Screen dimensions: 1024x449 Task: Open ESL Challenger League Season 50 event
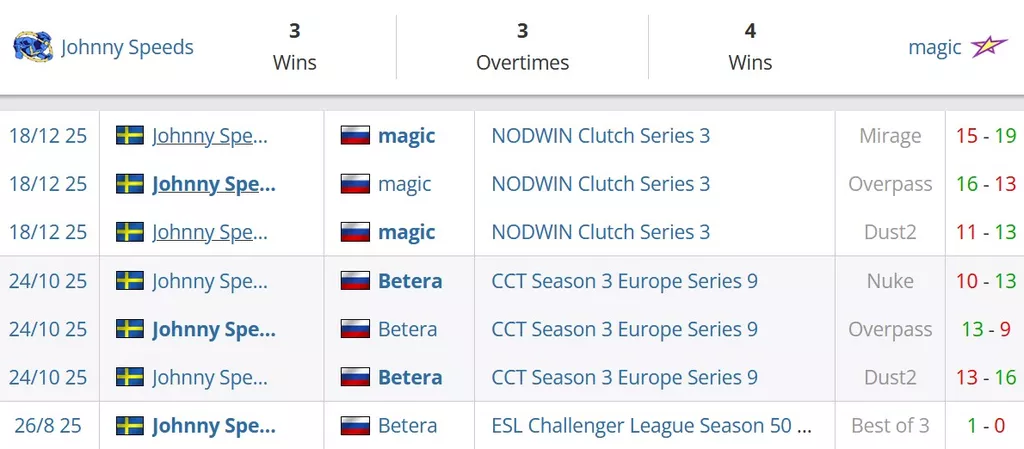[651, 426]
